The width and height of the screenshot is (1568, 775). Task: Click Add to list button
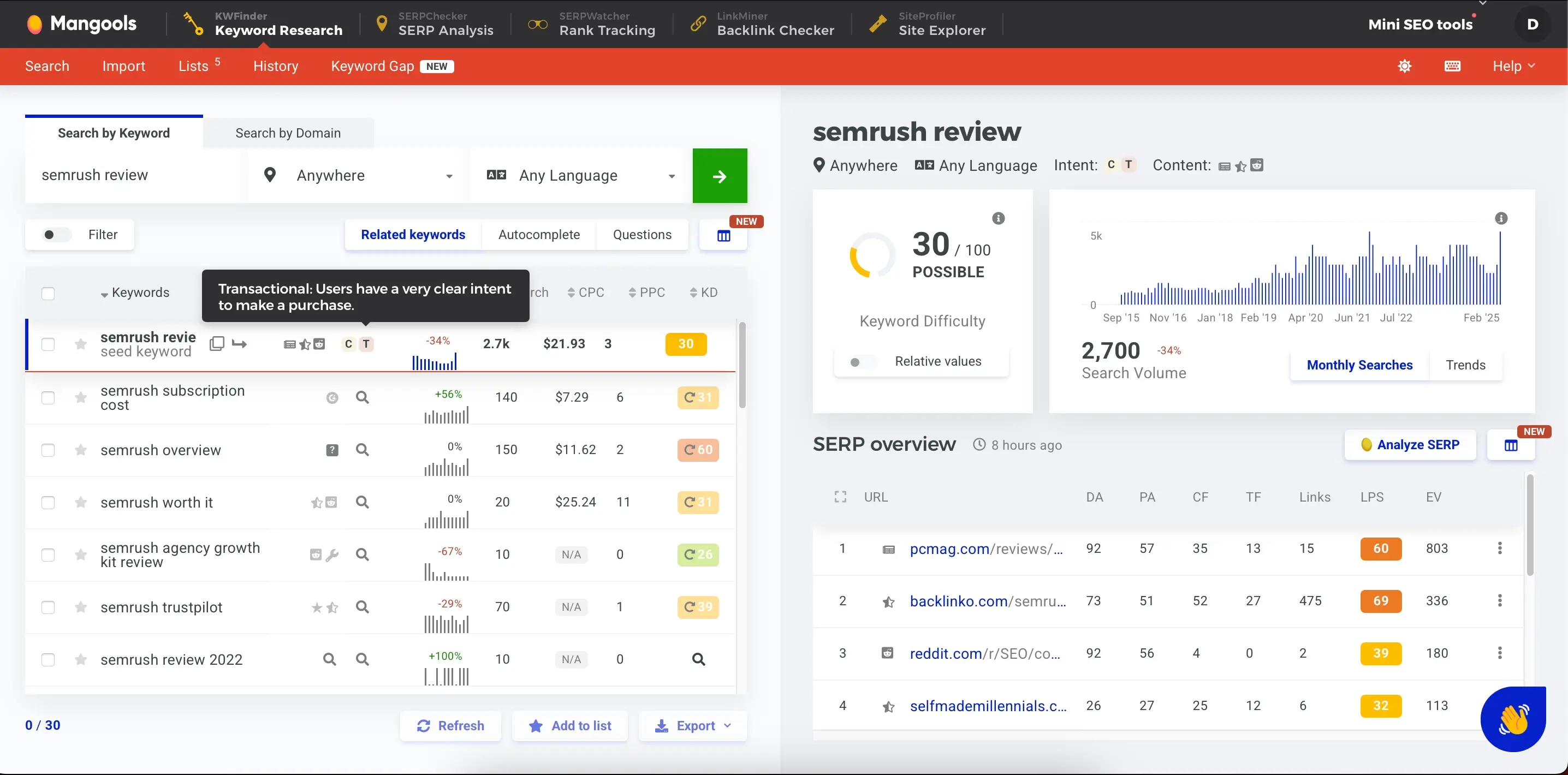click(570, 726)
